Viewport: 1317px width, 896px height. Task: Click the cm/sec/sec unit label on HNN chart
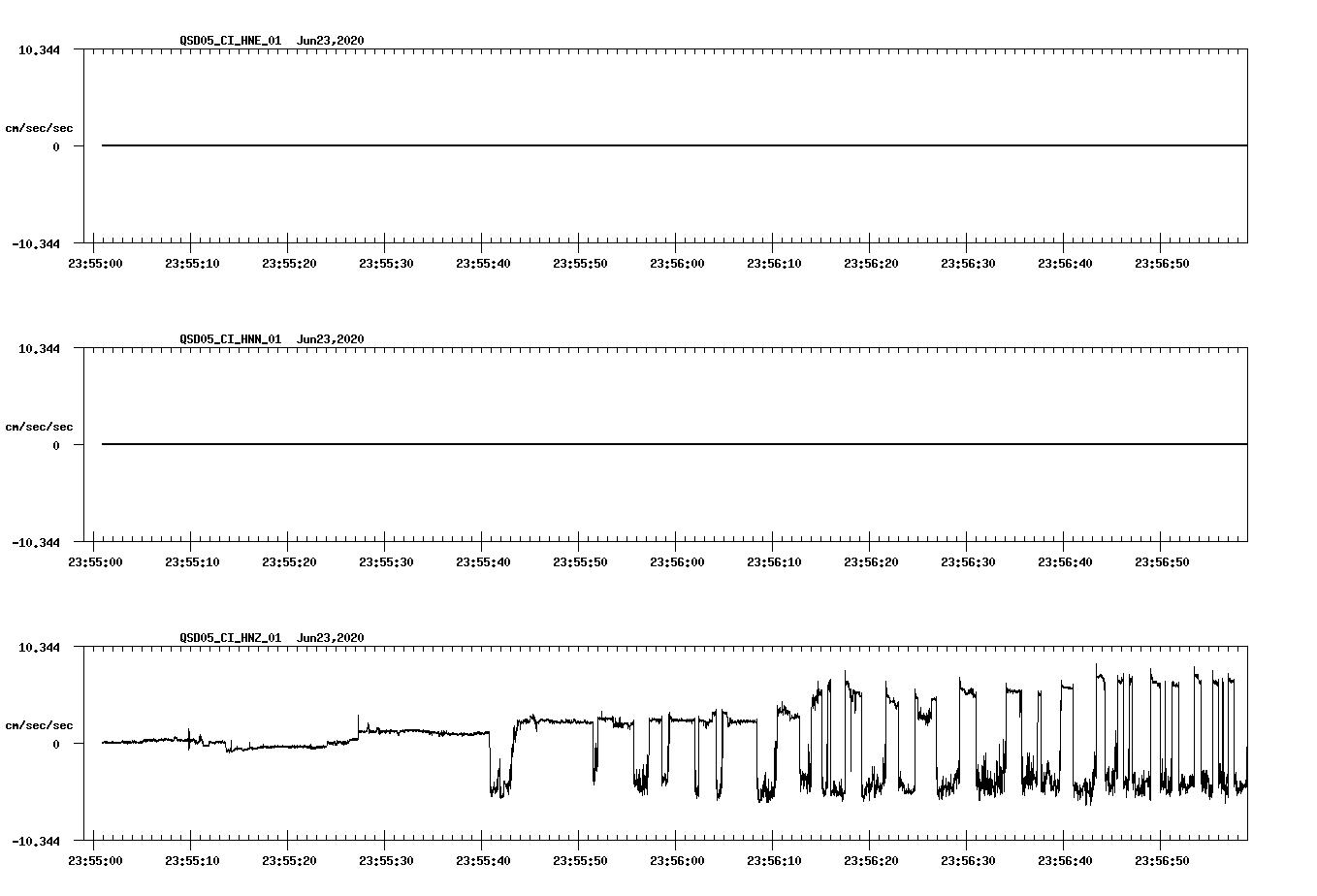39,427
